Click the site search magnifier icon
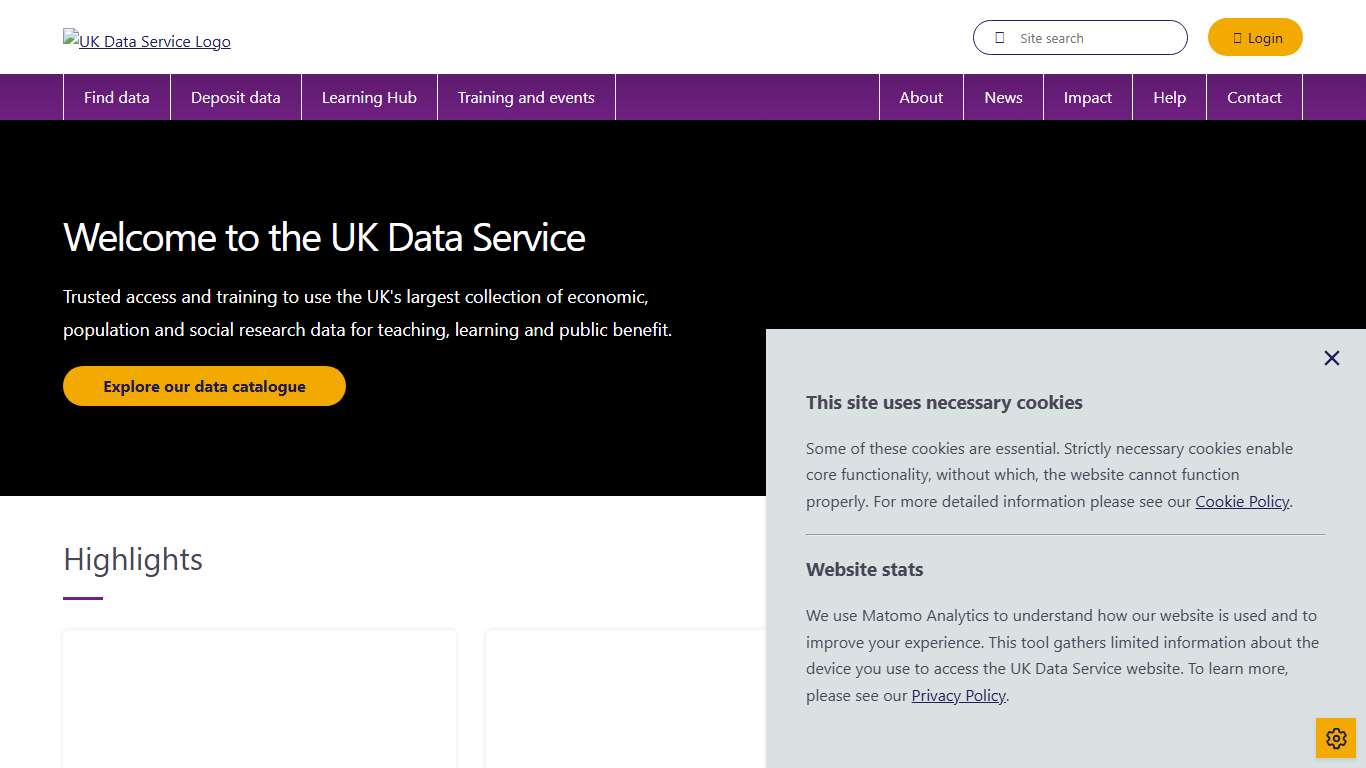Screen dimensions: 1366x768 (x=999, y=37)
